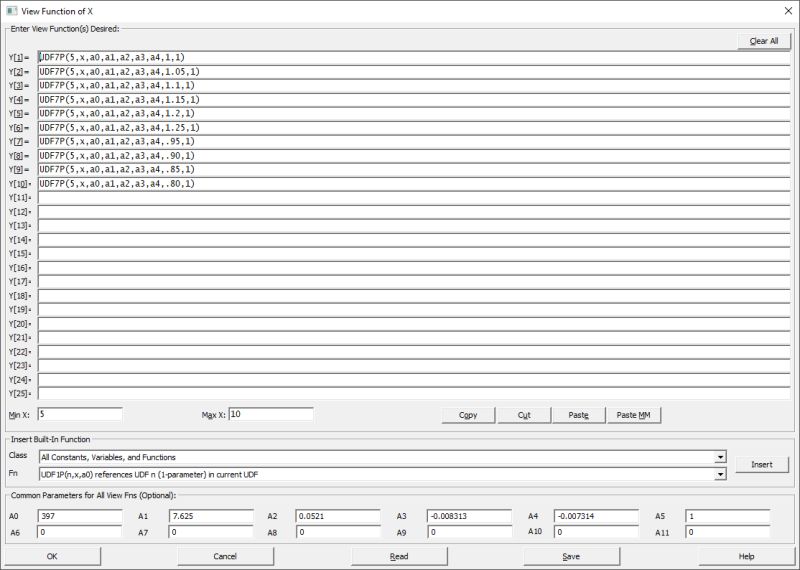
Task: Confirm with the OK button
Action: (52, 556)
